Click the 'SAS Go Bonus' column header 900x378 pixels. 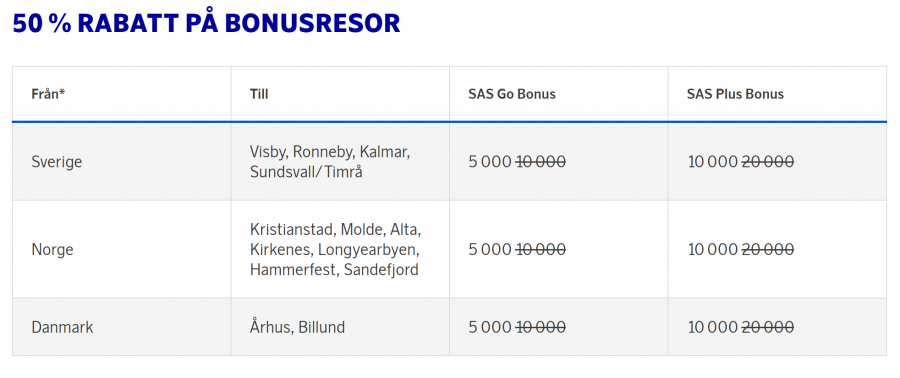click(x=559, y=94)
